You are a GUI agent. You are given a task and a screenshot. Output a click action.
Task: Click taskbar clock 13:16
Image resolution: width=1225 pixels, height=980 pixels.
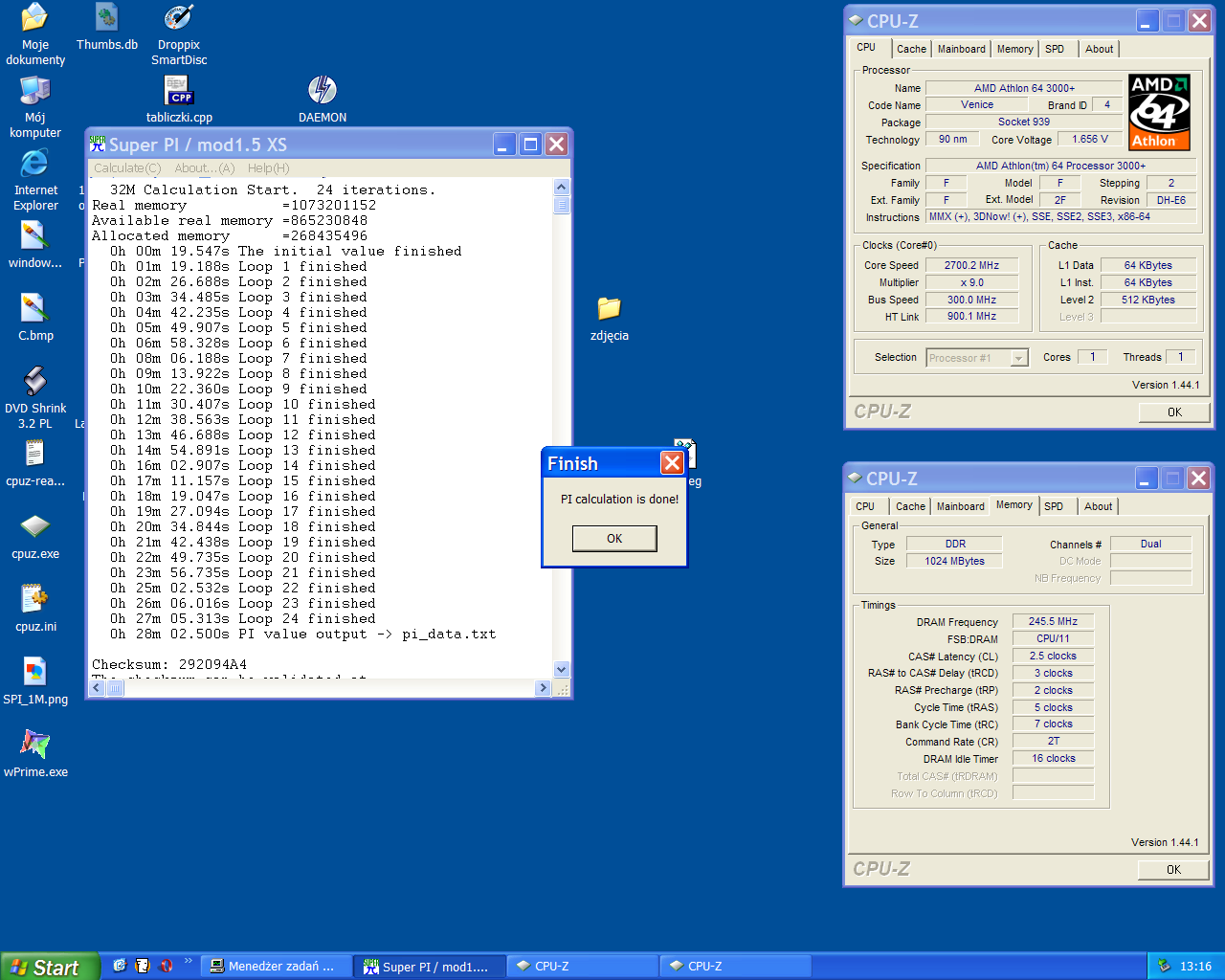(x=1195, y=967)
